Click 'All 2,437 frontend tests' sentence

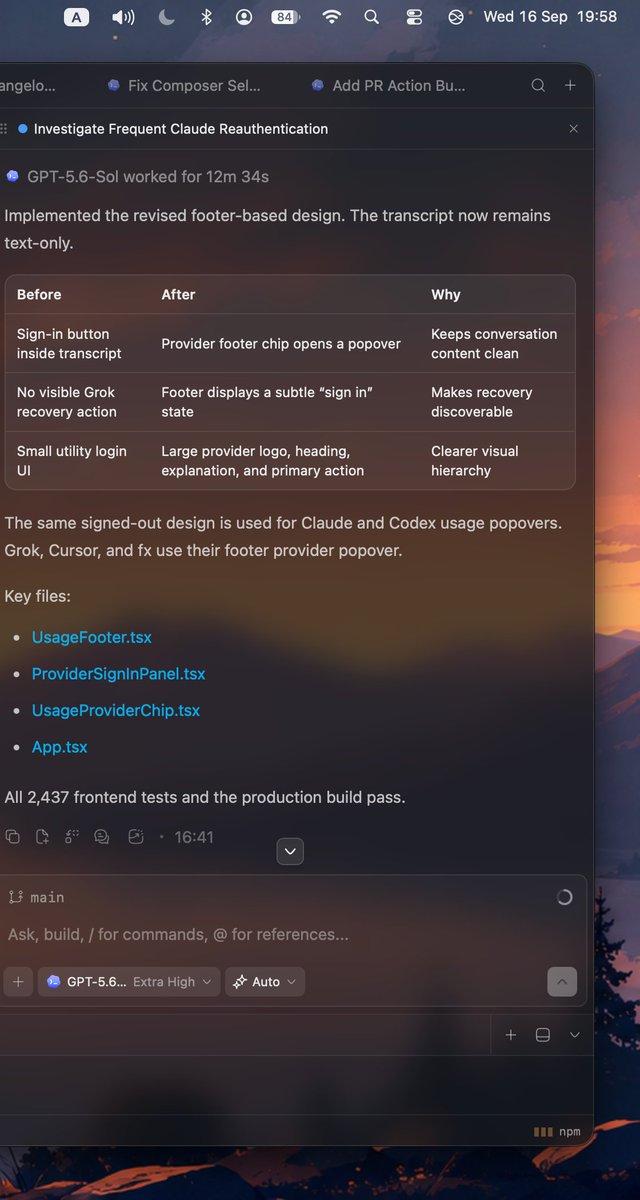[x=205, y=797]
